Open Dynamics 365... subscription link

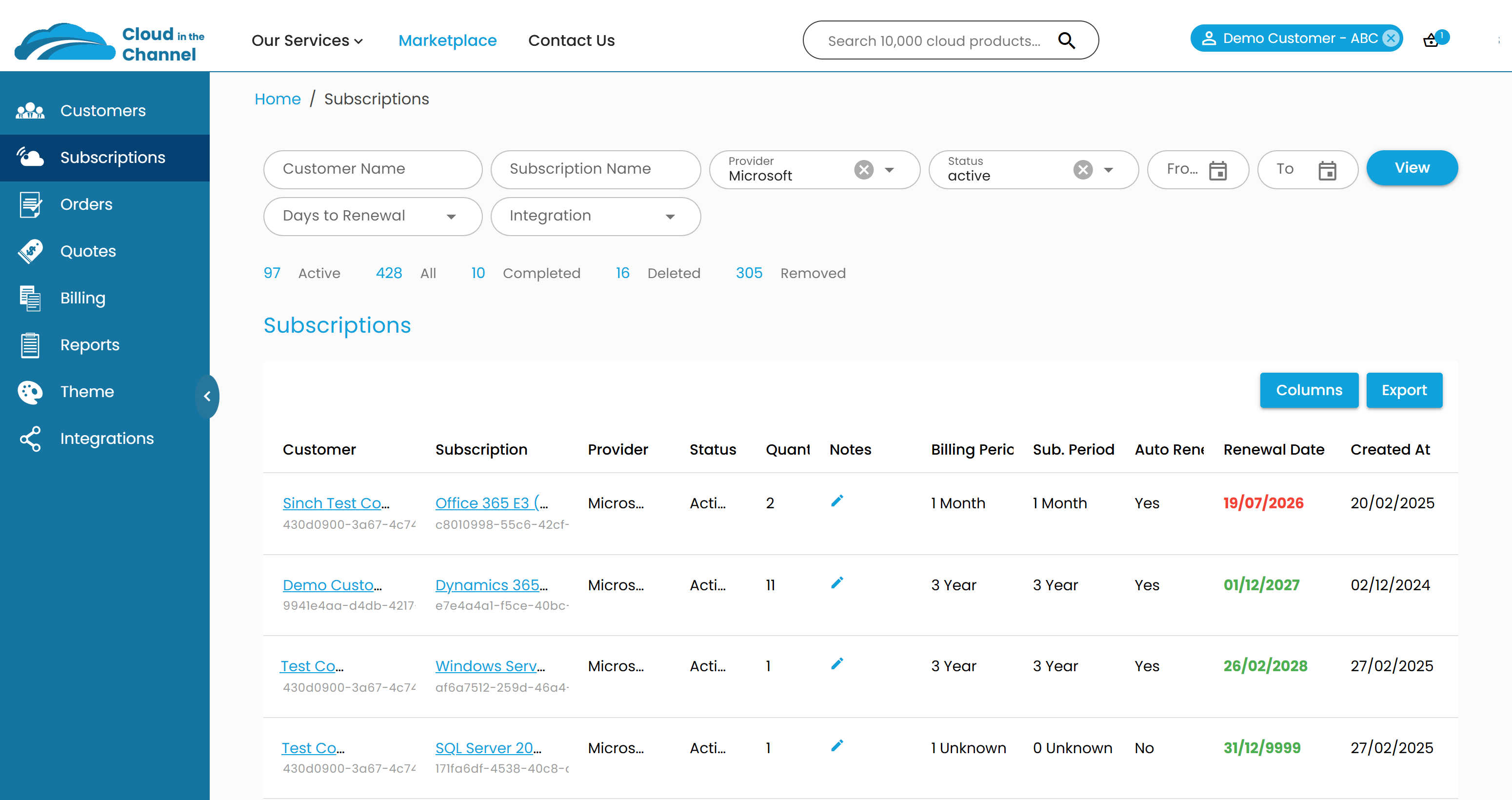point(492,585)
